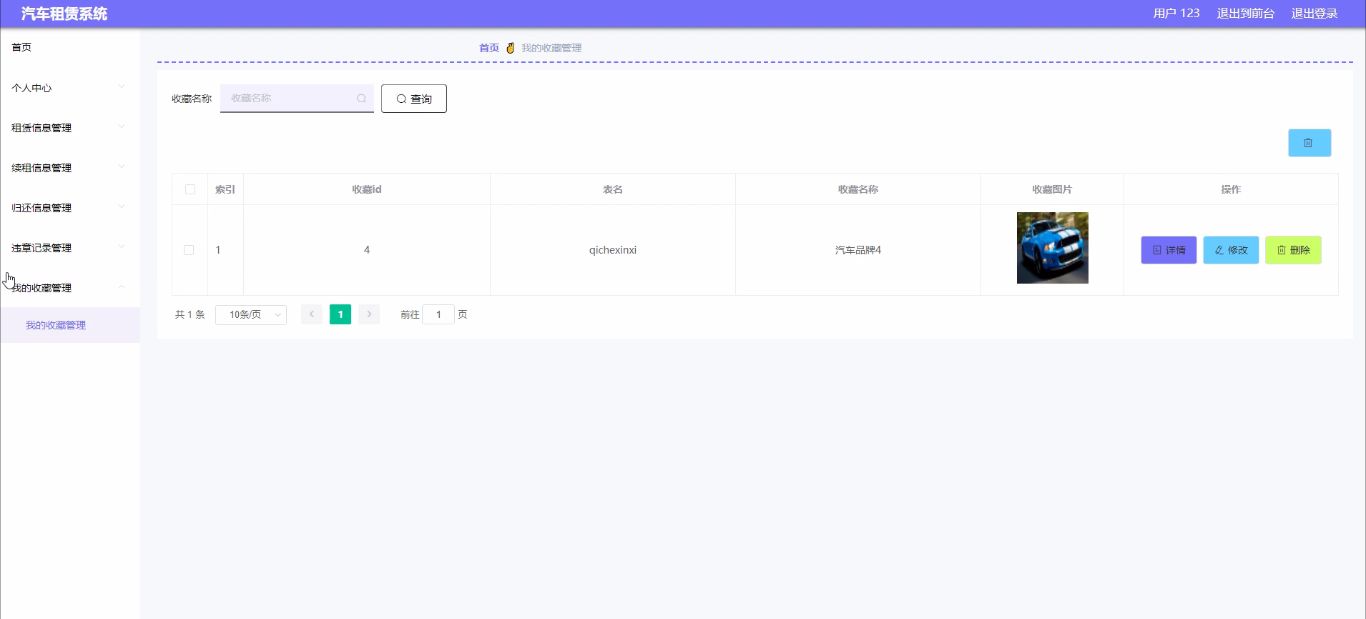Click the 修改 edit button
The image size is (1366, 619).
coord(1231,250)
